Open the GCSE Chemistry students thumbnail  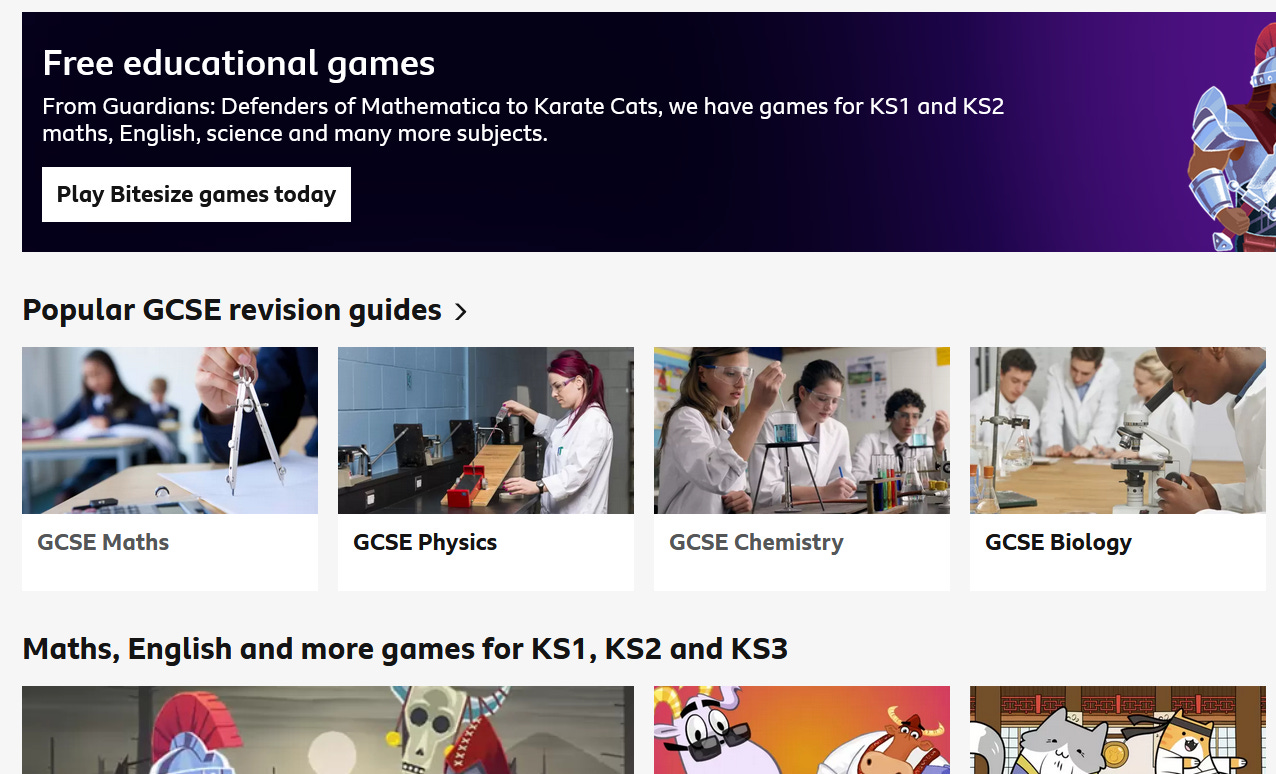click(x=802, y=430)
